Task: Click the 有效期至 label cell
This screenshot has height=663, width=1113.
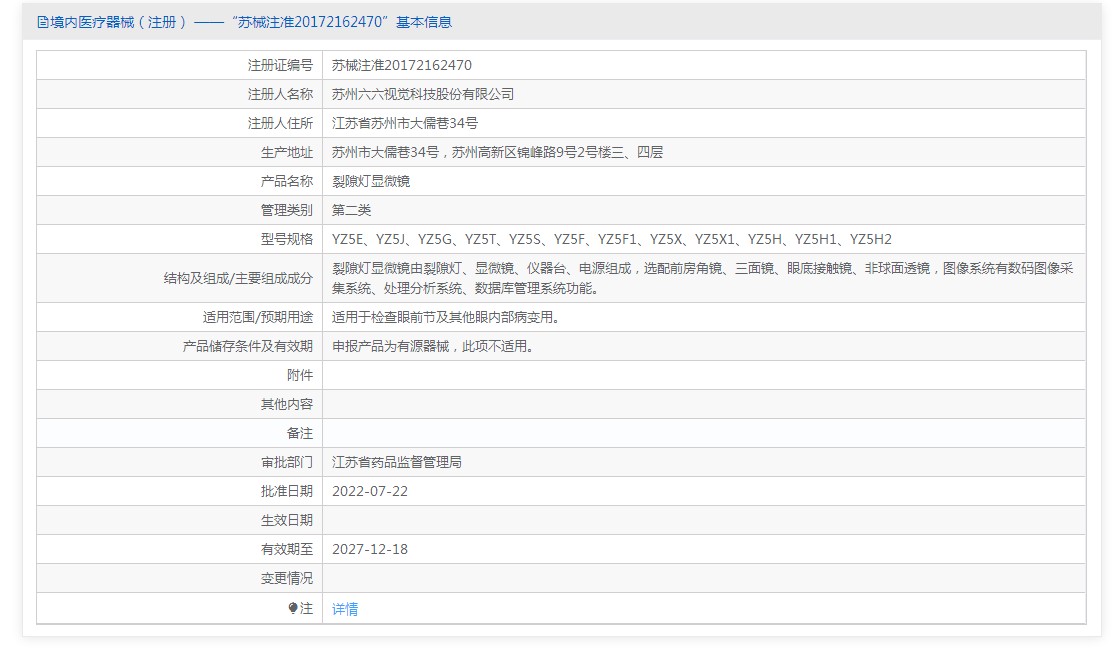Action: pyautogui.click(x=180, y=550)
